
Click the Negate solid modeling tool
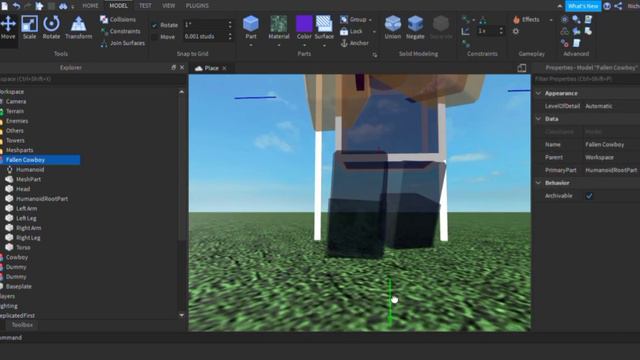click(415, 27)
